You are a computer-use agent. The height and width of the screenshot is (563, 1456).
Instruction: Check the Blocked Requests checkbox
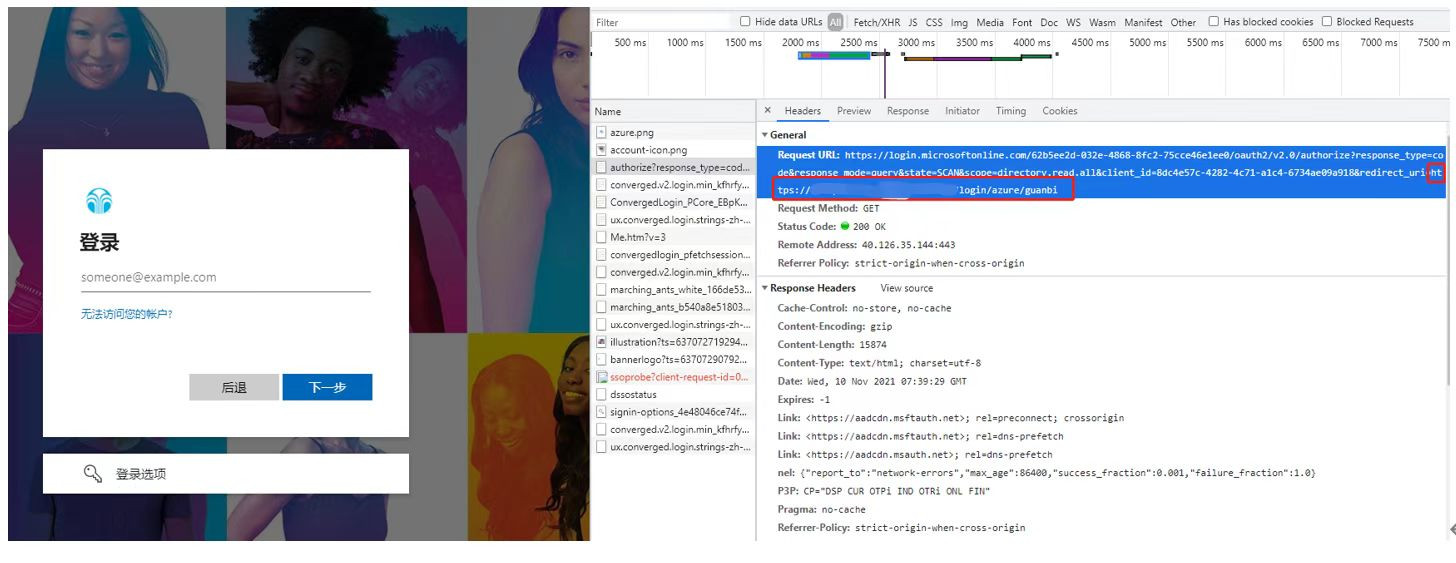click(1327, 21)
